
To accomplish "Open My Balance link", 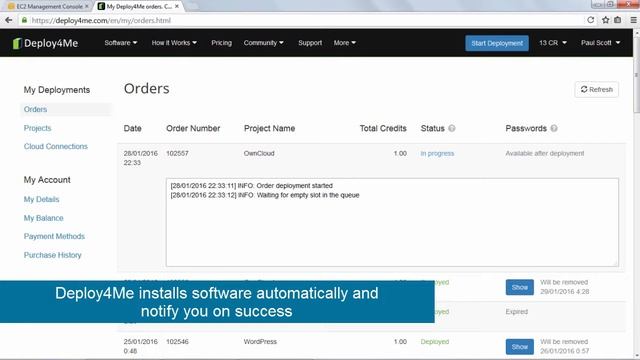I will (43, 218).
